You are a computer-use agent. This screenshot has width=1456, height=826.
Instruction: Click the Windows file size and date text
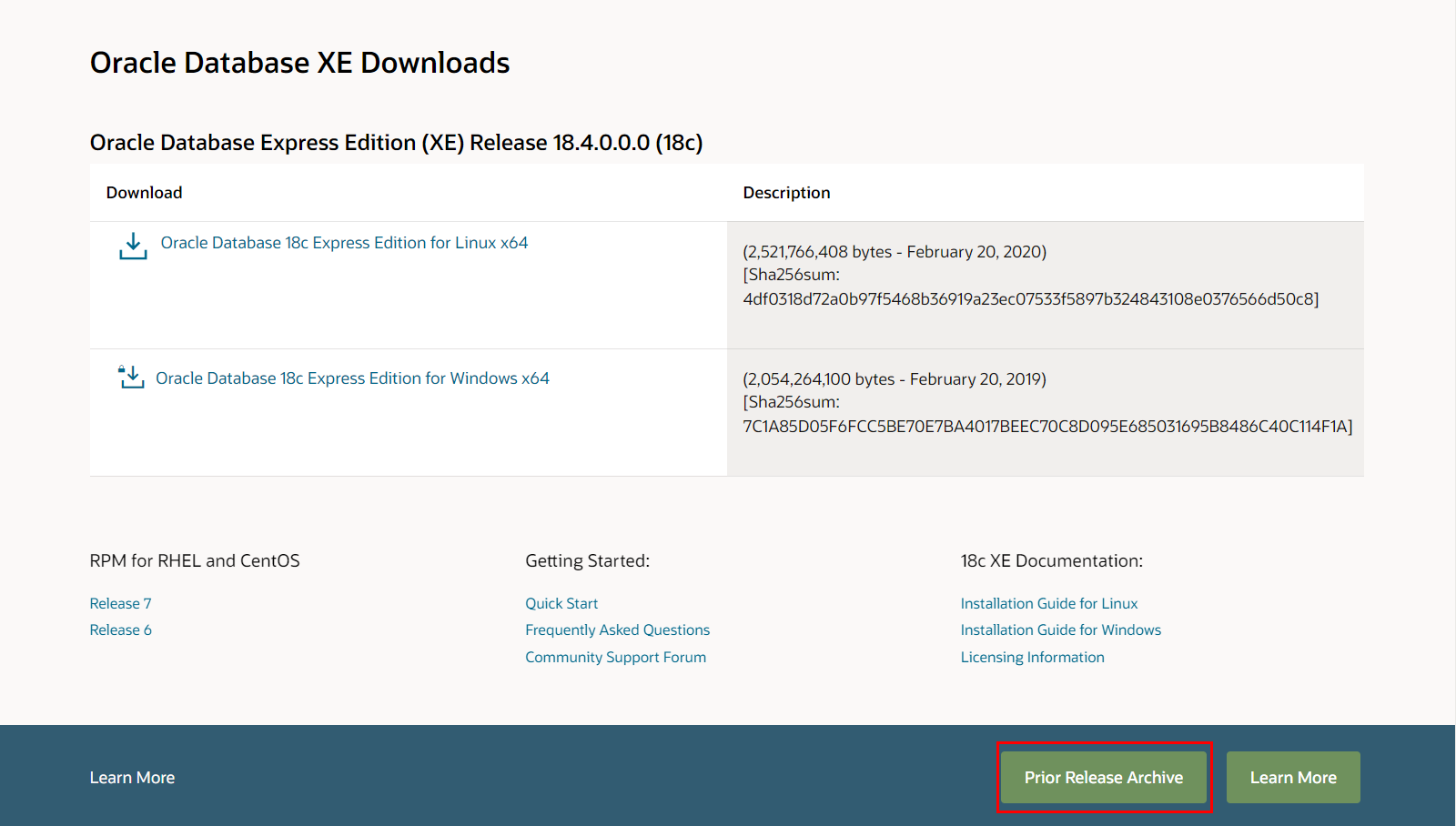pos(895,379)
